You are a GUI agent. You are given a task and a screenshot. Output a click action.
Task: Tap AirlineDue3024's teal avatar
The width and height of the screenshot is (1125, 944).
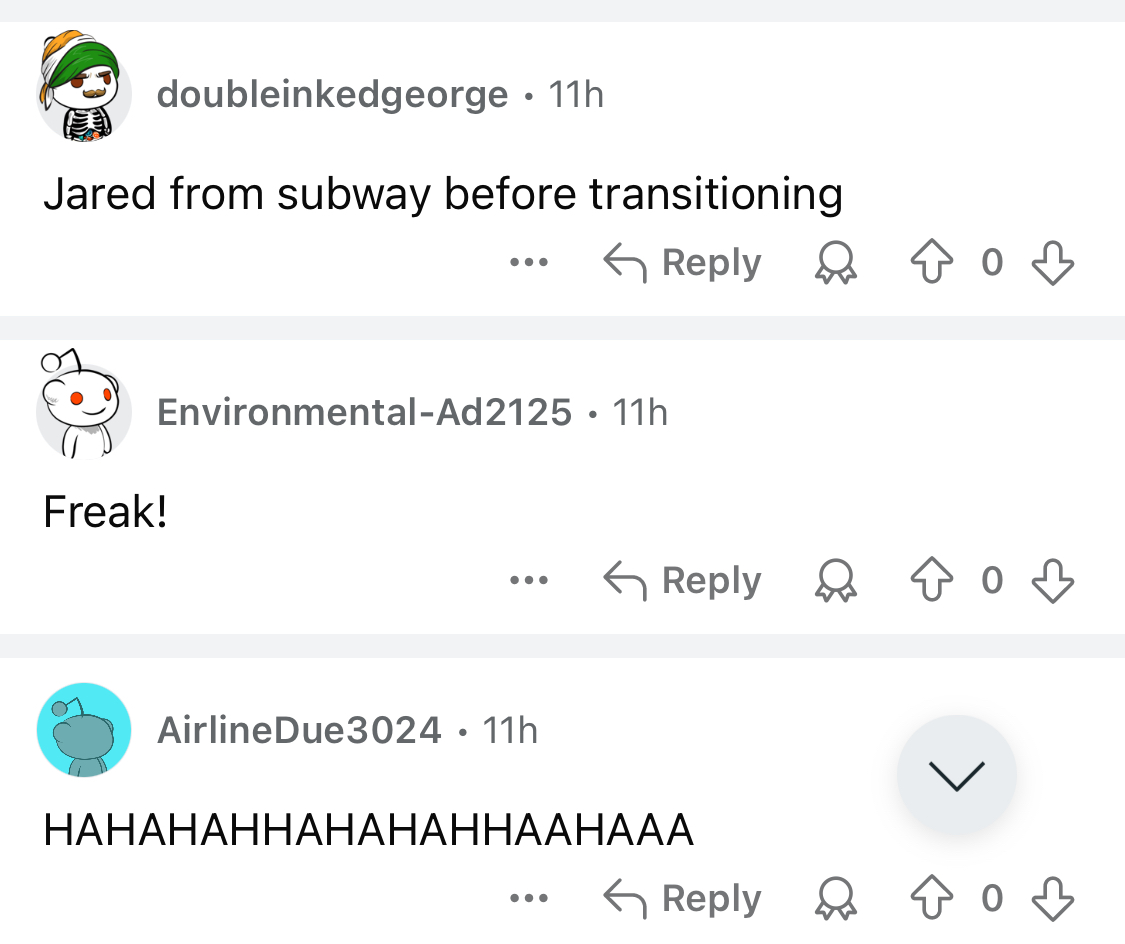tap(84, 730)
